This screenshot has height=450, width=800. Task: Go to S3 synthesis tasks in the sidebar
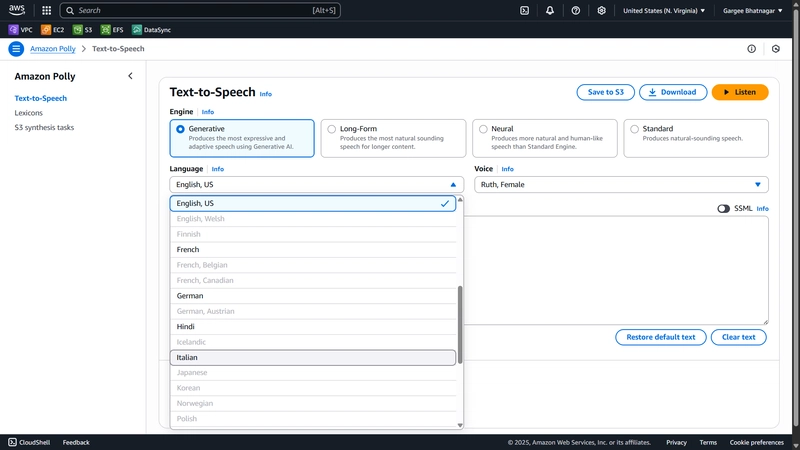[x=44, y=128]
